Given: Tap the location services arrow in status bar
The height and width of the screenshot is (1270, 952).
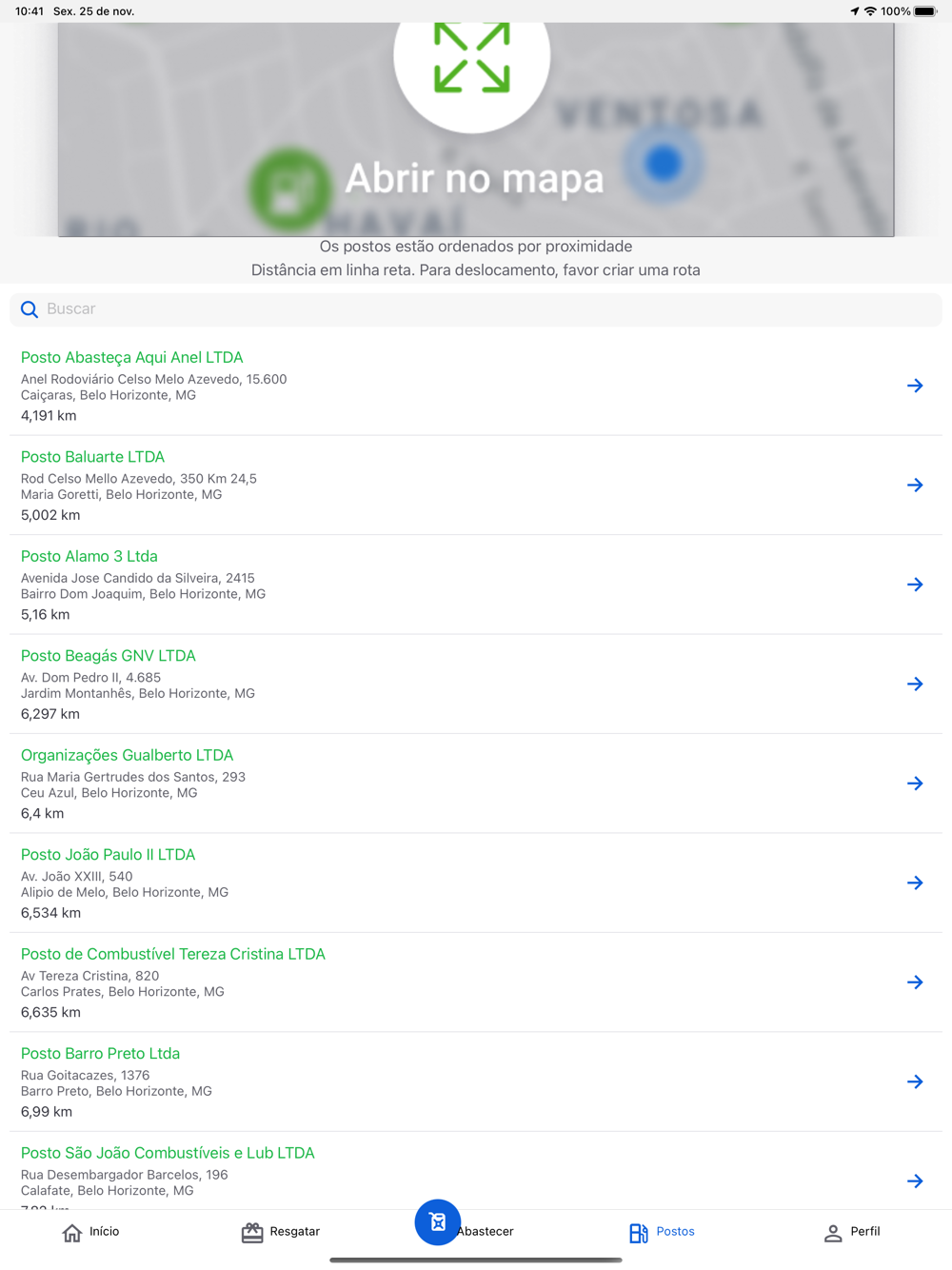Looking at the screenshot, I should click(855, 11).
